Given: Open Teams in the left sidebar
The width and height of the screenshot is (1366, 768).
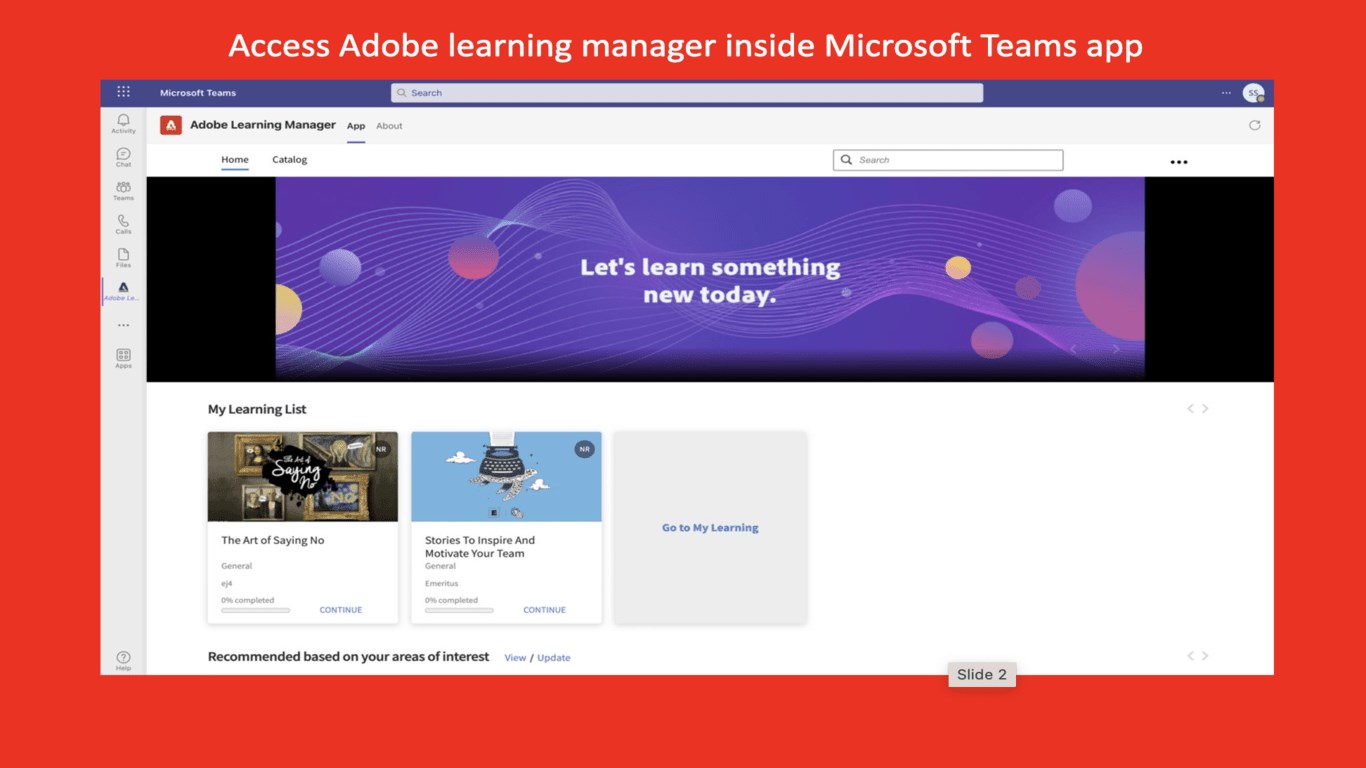Looking at the screenshot, I should point(123,191).
